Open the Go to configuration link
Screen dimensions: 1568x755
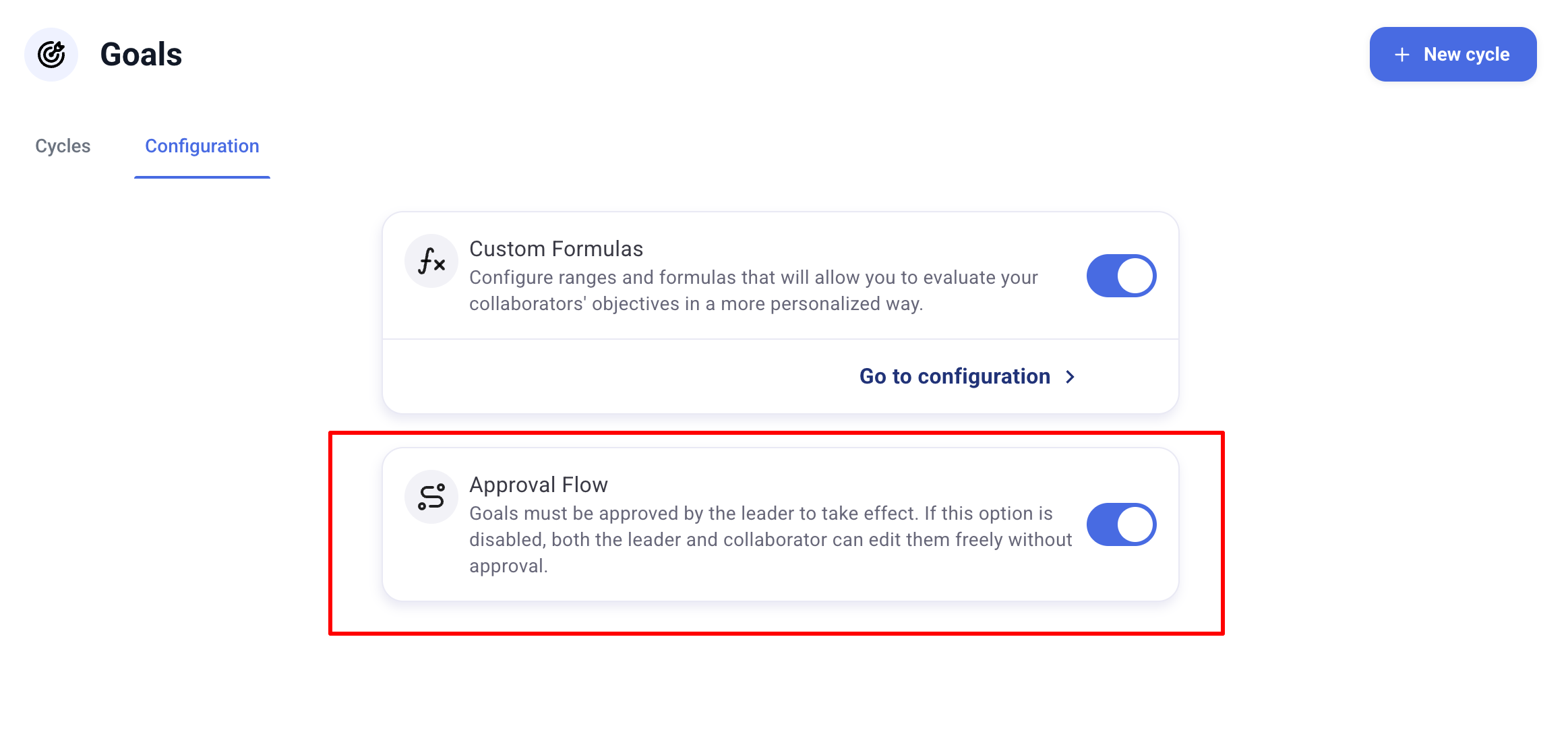click(955, 376)
